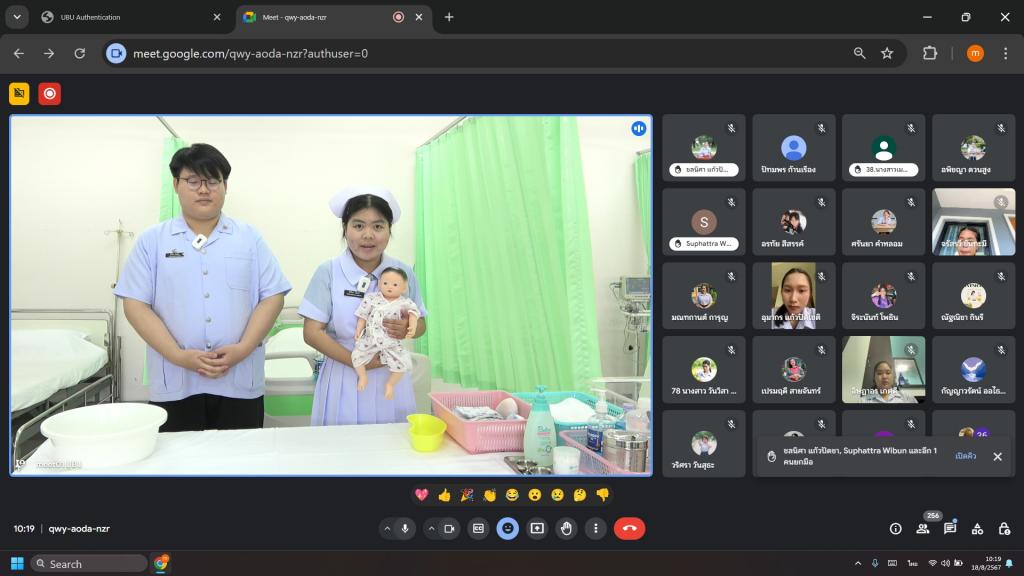The height and width of the screenshot is (576, 1024).
Task: Open the meeting details info icon
Action: 896,529
